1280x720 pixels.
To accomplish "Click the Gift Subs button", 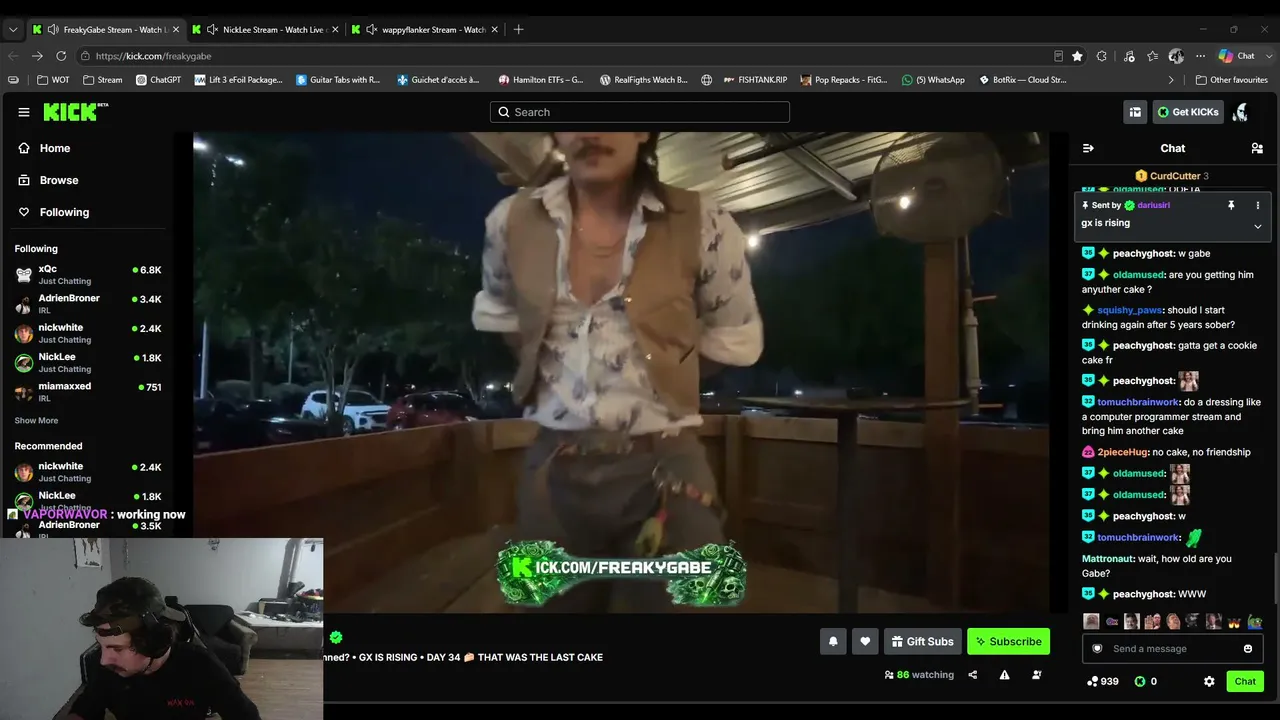I will click(922, 642).
